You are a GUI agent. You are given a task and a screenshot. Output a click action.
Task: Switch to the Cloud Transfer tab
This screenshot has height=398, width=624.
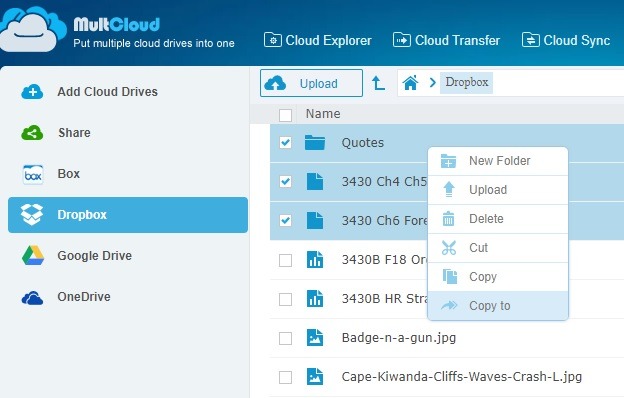(x=446, y=40)
